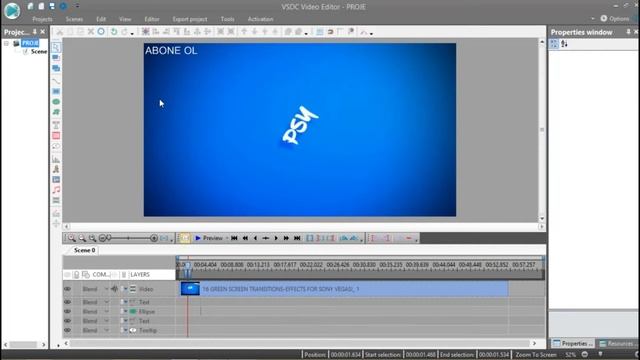Step one frame forward button

(x=276, y=238)
